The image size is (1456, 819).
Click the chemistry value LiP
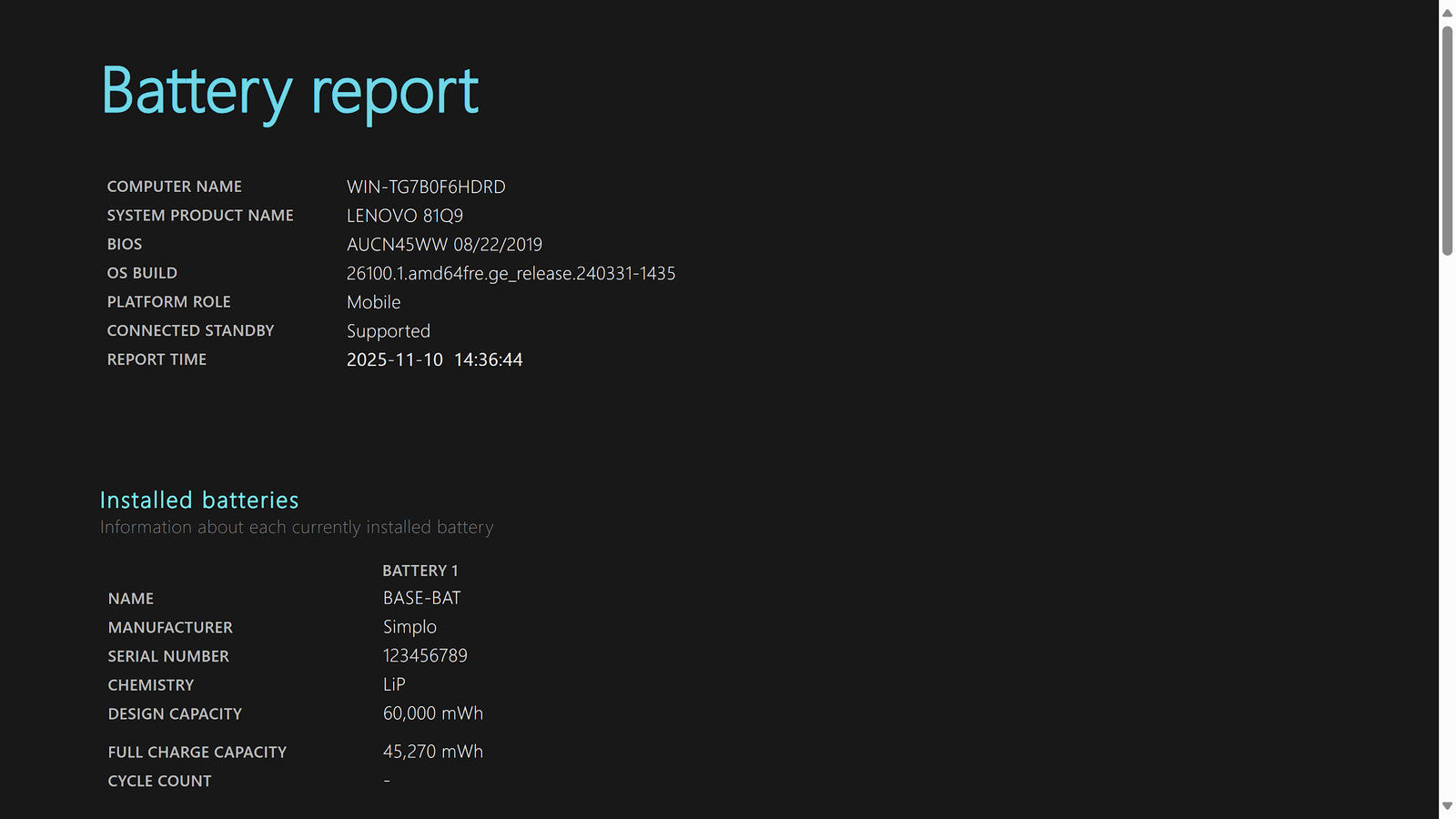394,684
